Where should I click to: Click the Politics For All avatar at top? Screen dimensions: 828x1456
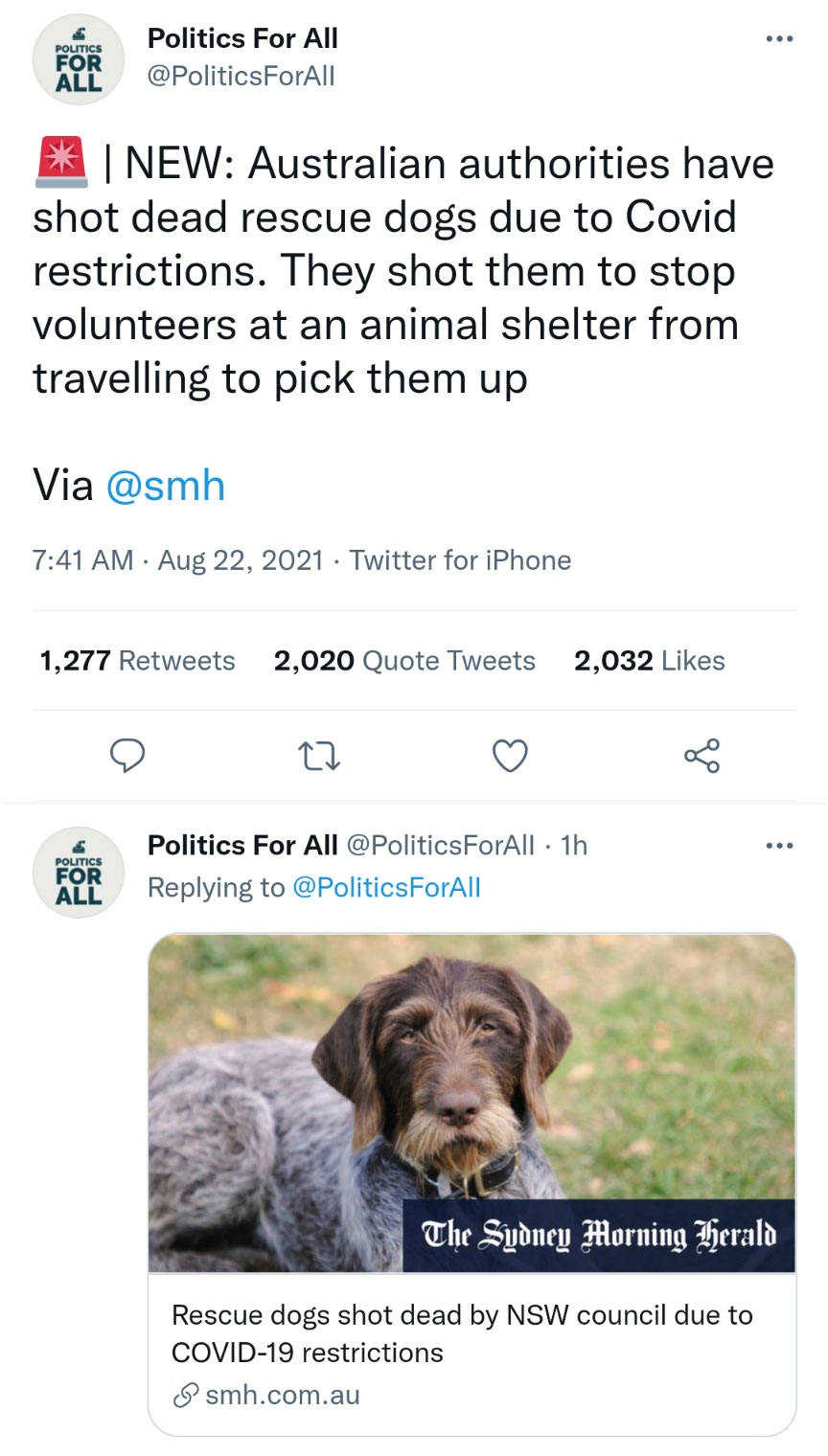[79, 59]
